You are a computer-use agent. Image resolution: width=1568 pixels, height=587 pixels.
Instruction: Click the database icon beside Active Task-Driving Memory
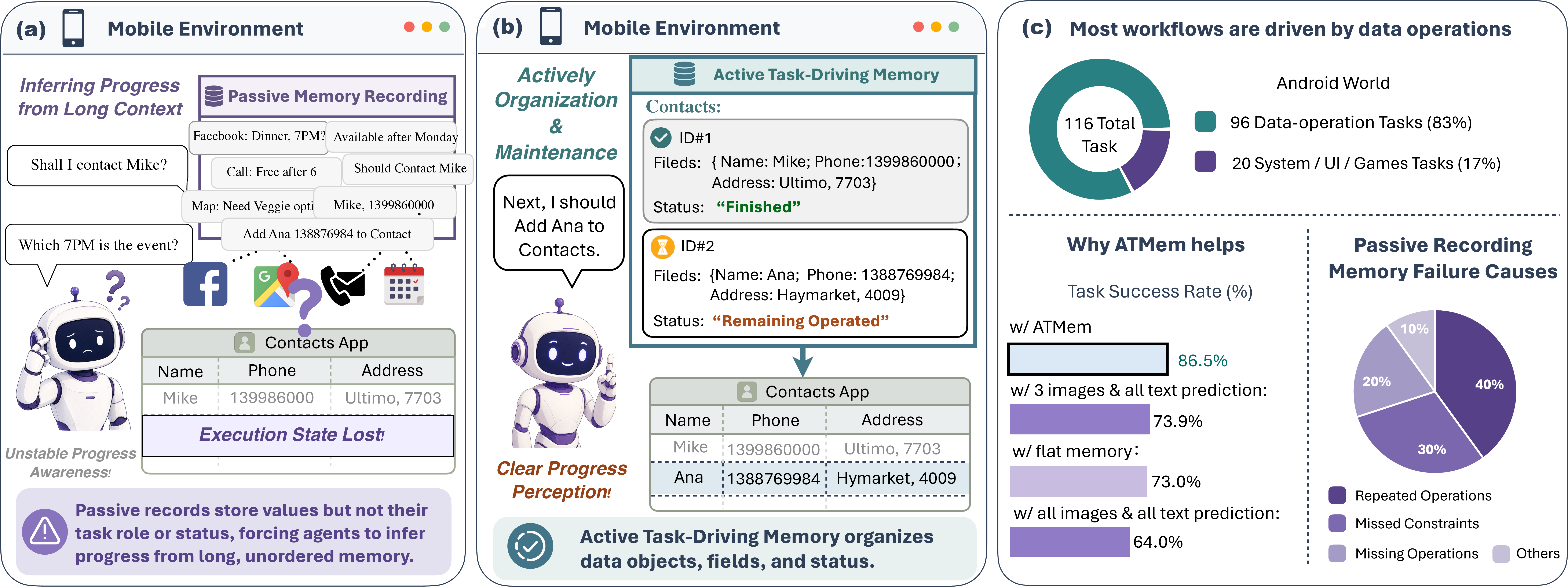coord(684,74)
